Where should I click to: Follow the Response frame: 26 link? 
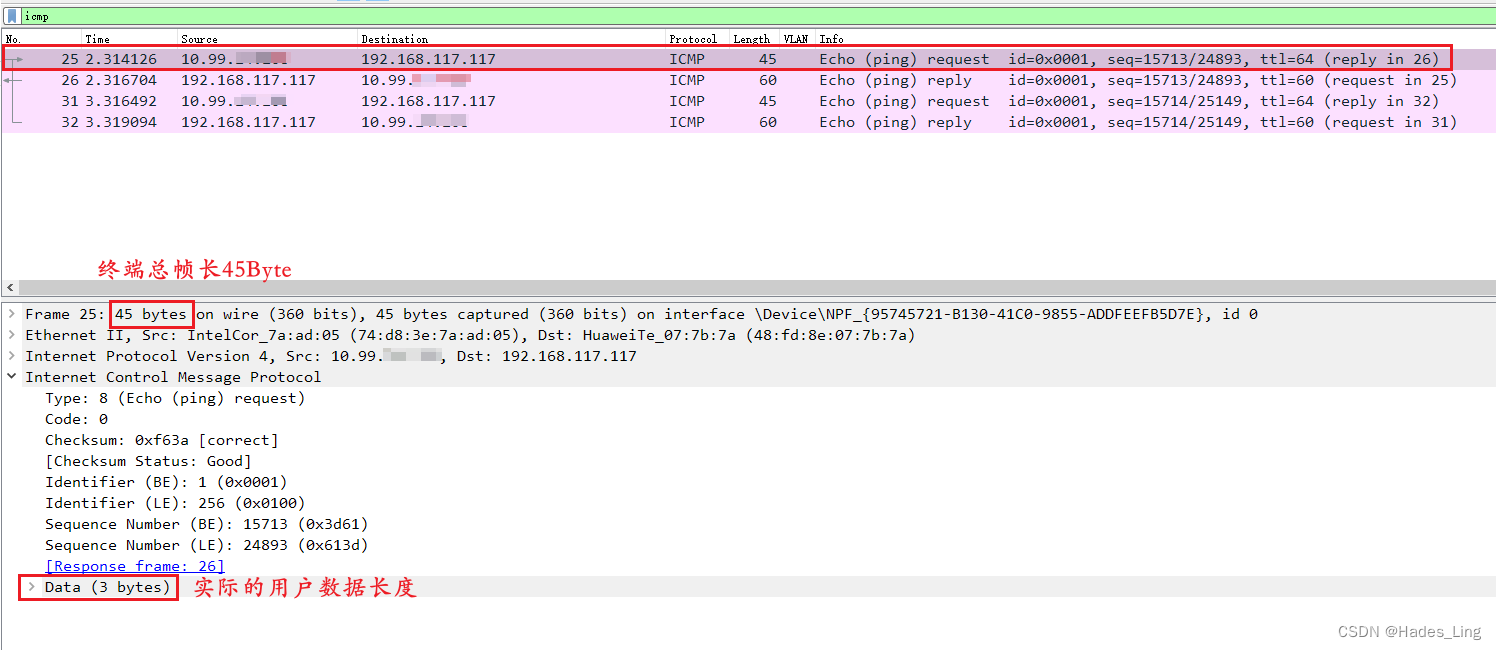pyautogui.click(x=135, y=566)
